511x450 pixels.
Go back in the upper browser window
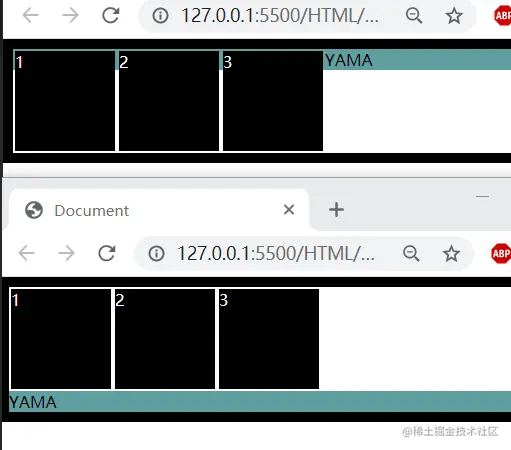pyautogui.click(x=30, y=15)
